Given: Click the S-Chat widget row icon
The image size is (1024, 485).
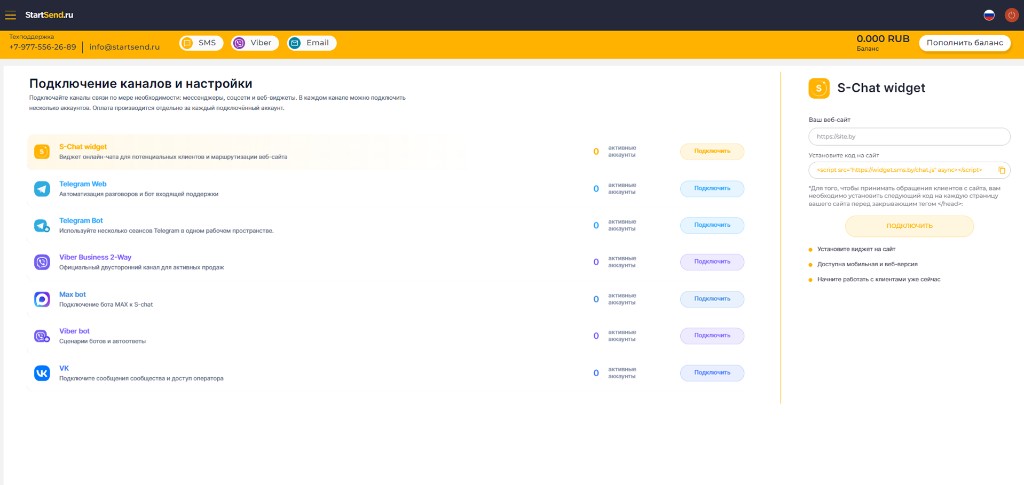Looking at the screenshot, I should coord(42,151).
